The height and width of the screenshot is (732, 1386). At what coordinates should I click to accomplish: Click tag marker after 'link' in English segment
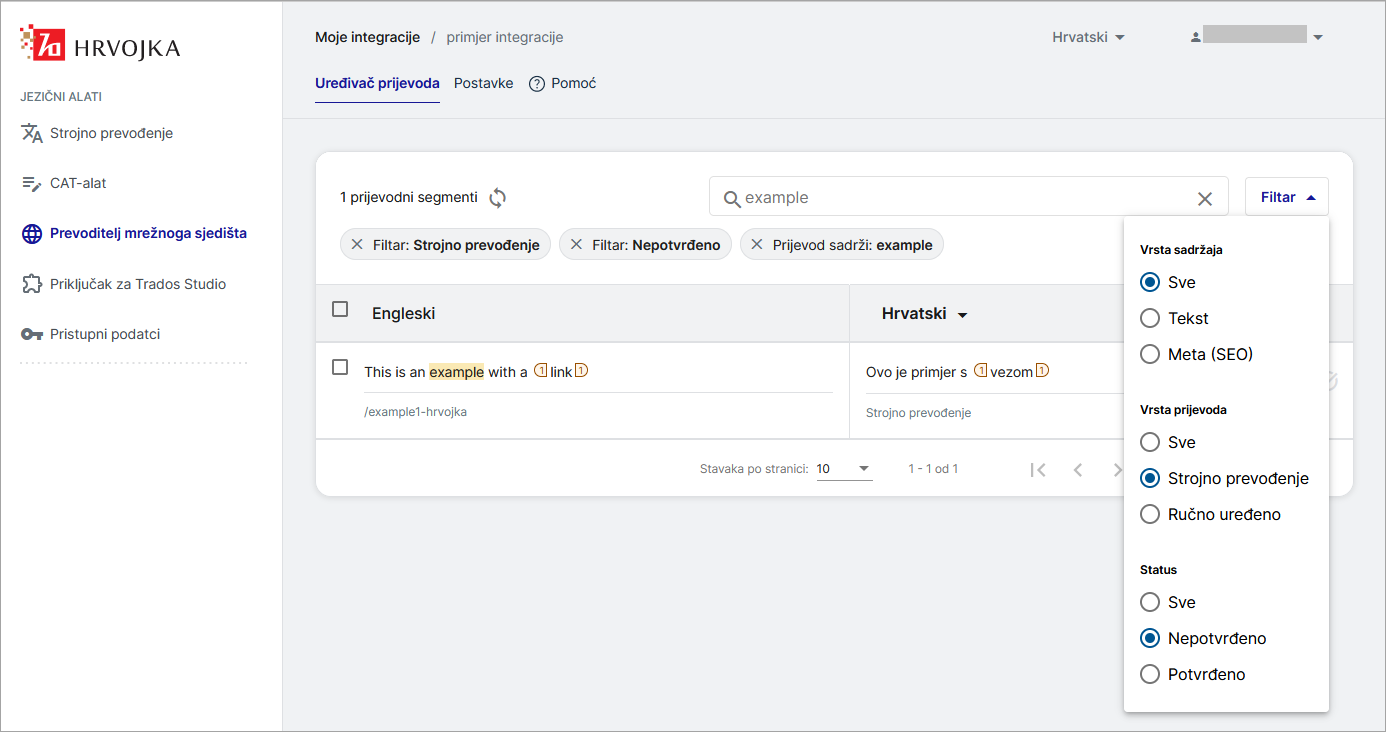pyautogui.click(x=581, y=371)
